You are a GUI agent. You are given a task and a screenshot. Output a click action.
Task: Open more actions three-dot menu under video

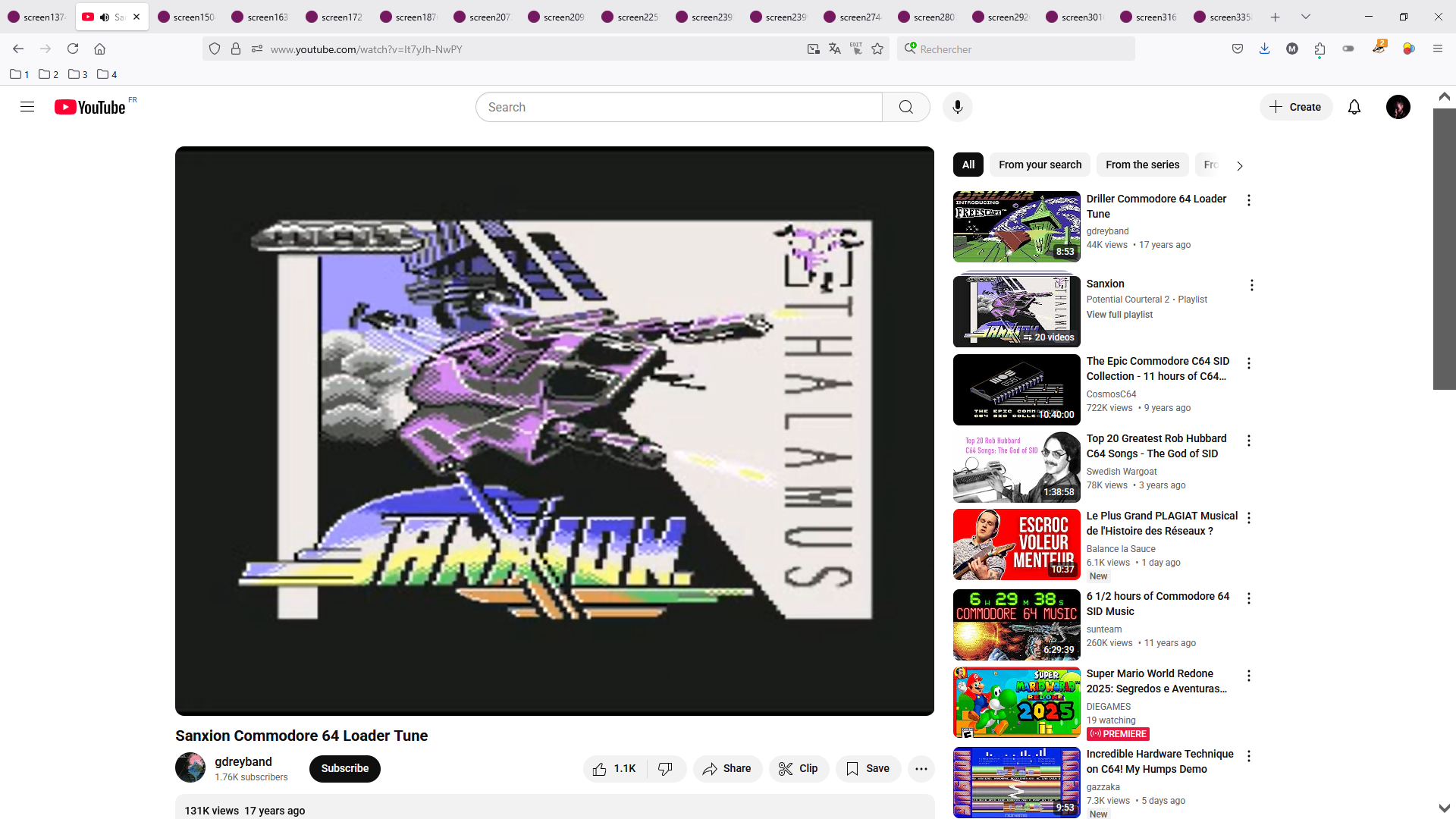click(921, 768)
